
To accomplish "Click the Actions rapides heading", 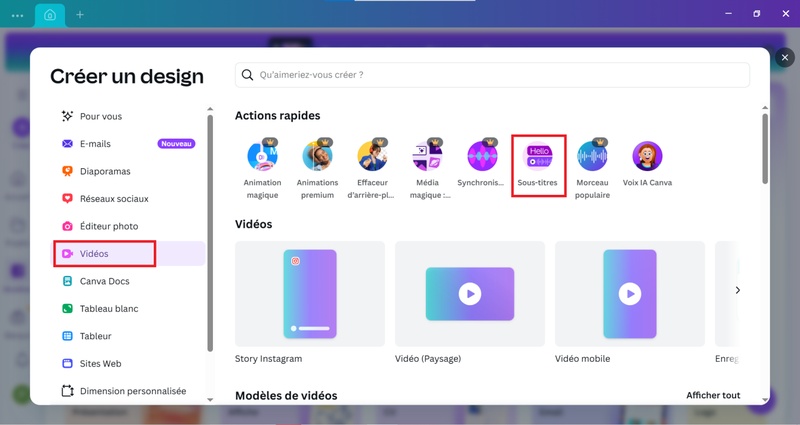I will [x=278, y=116].
